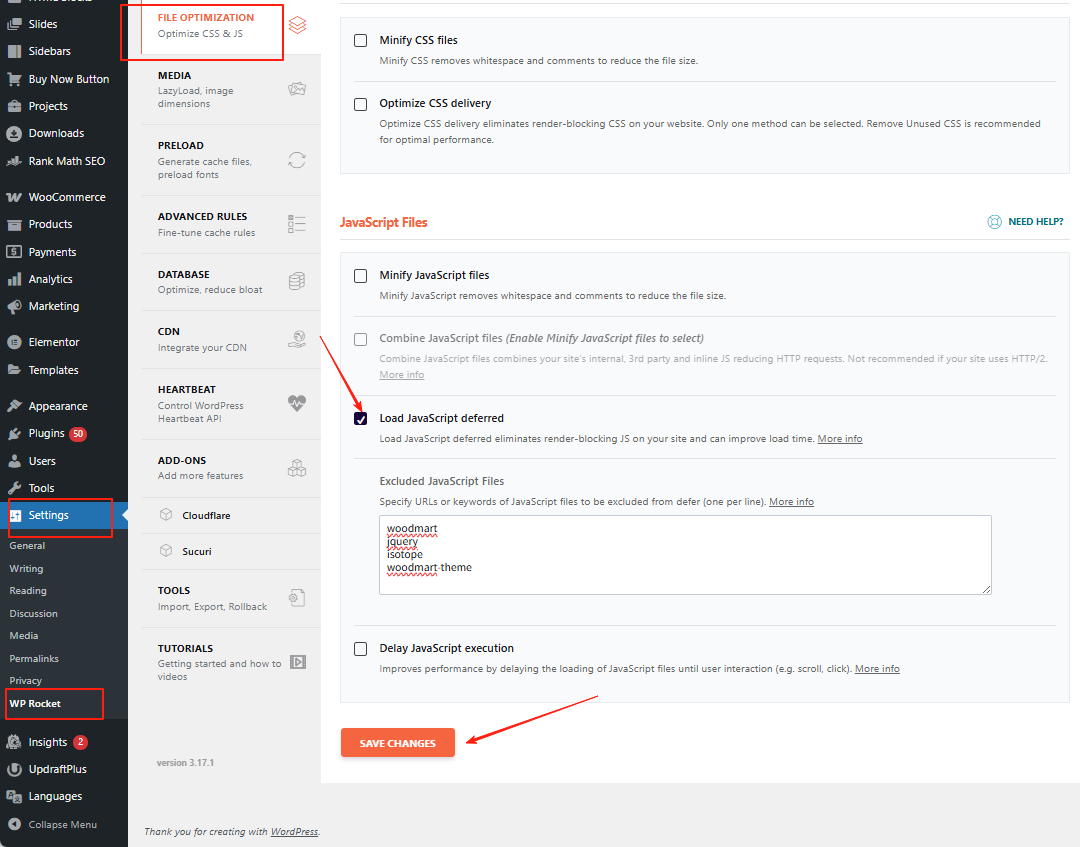
Task: Expand the WooCommerce sidebar menu
Action: point(66,197)
